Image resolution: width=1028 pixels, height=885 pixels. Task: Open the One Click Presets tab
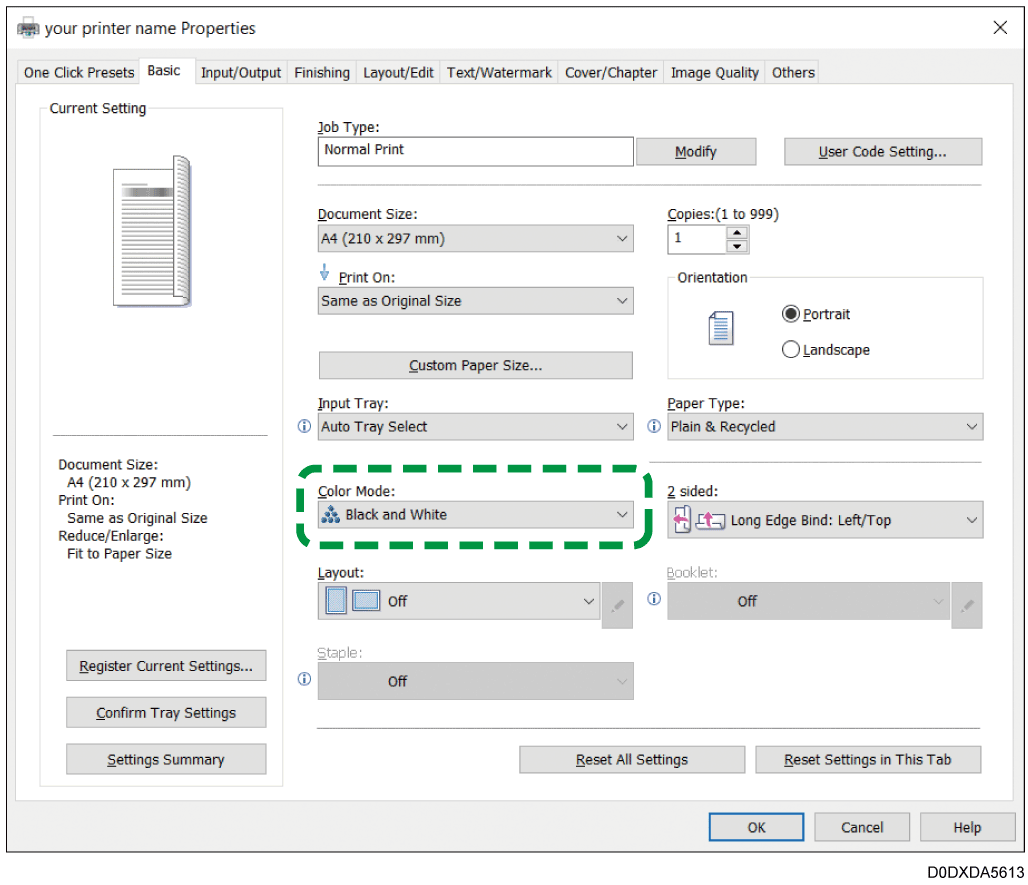(79, 72)
